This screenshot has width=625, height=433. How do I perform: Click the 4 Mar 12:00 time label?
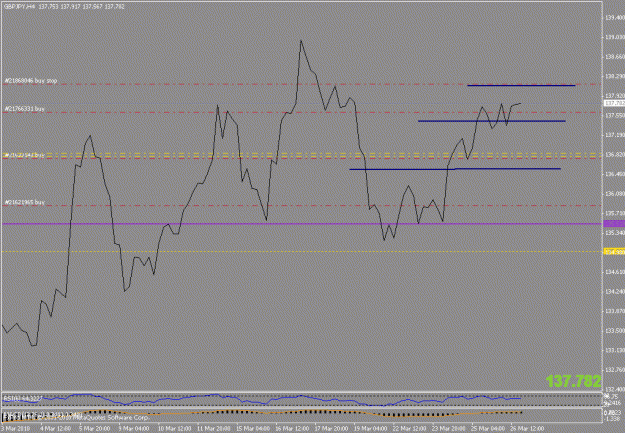55,429
